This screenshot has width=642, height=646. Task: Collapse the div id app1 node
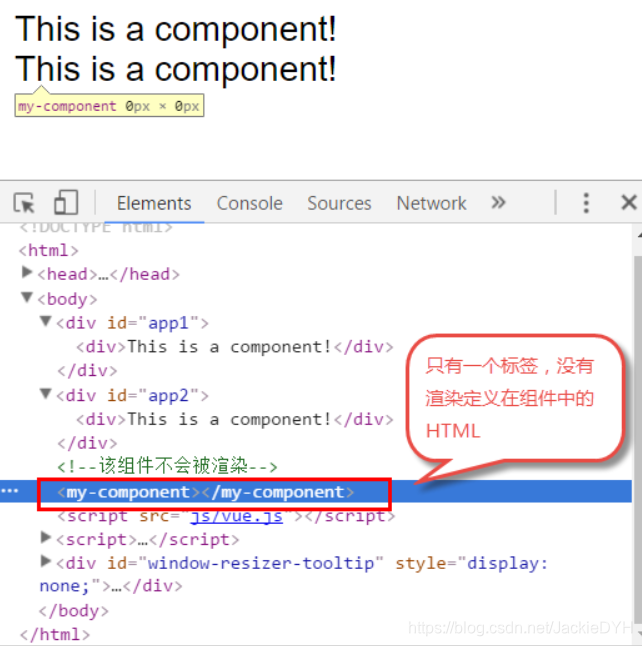tap(45, 321)
